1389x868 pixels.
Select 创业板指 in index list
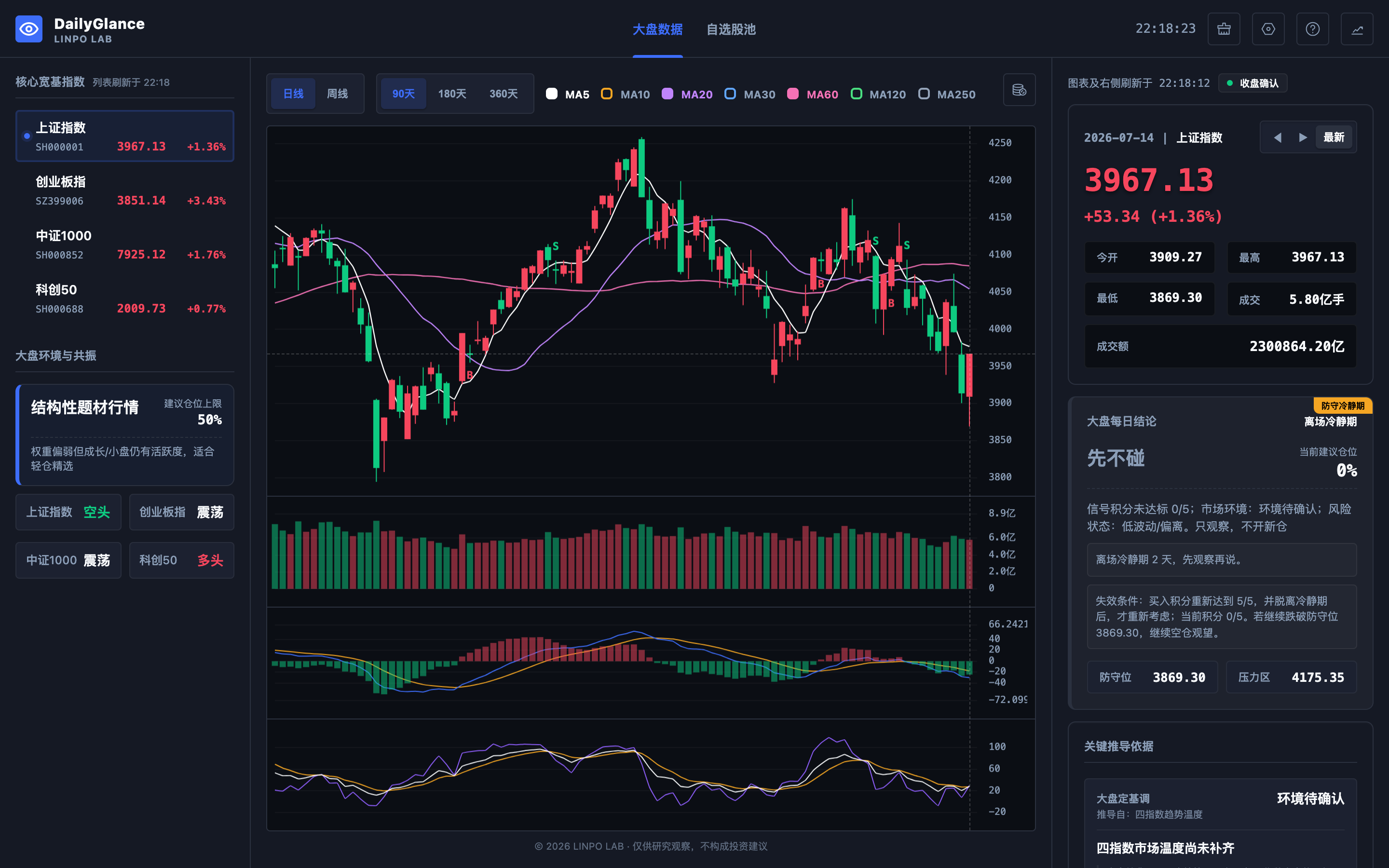pyautogui.click(x=124, y=190)
